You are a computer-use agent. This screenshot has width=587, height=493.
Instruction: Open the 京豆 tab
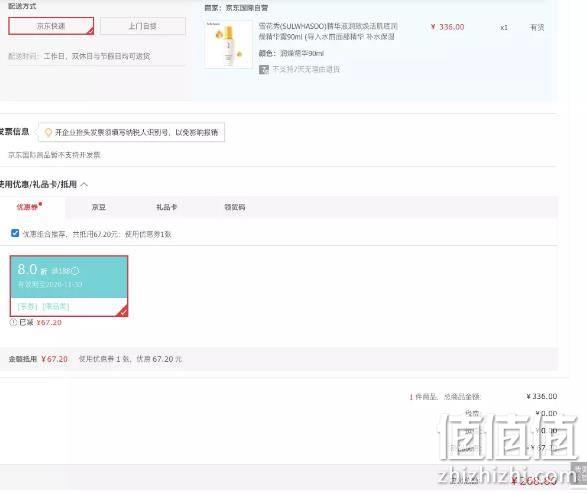pyautogui.click(x=99, y=207)
